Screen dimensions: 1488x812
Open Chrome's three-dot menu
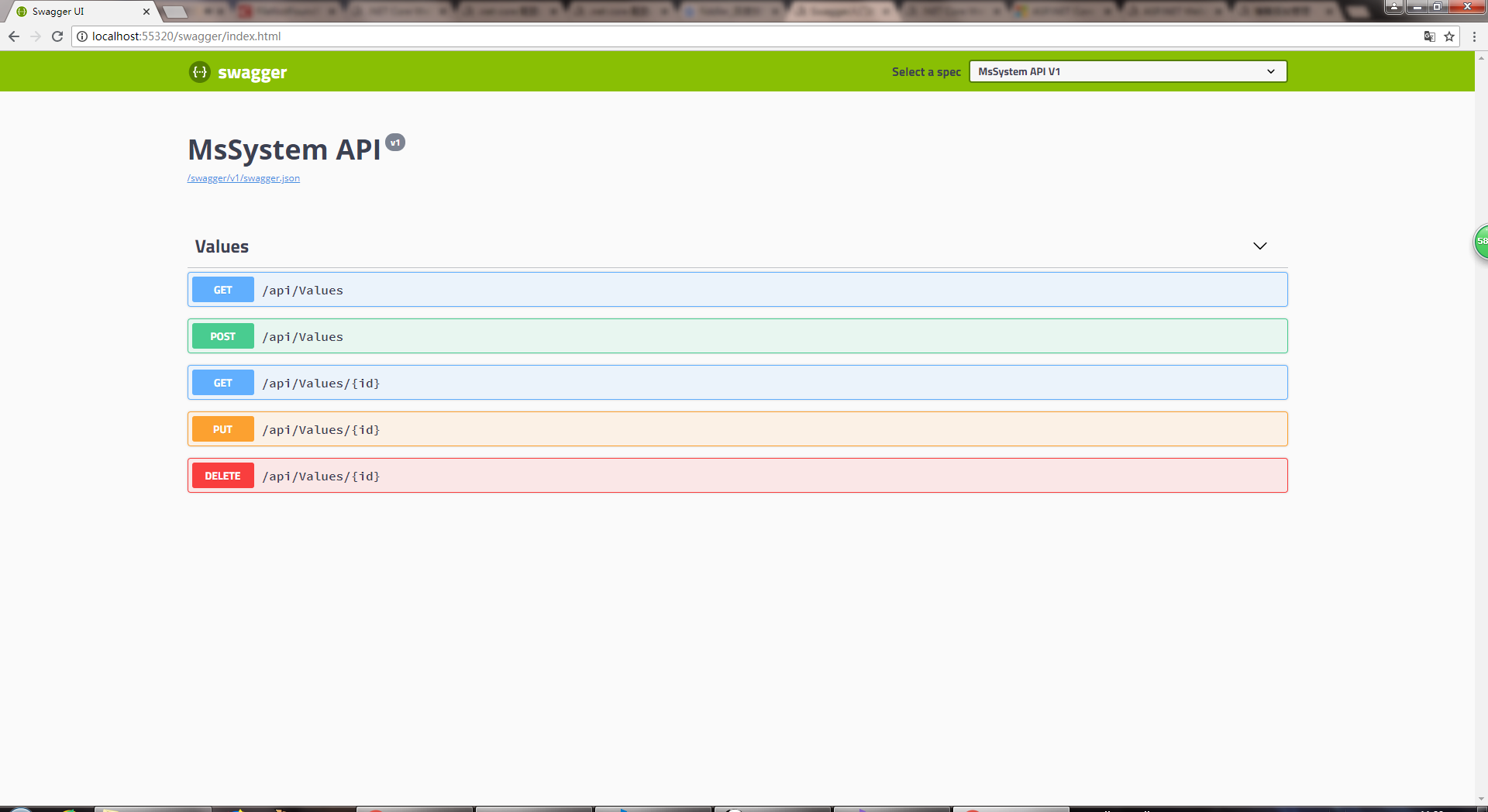tap(1474, 36)
